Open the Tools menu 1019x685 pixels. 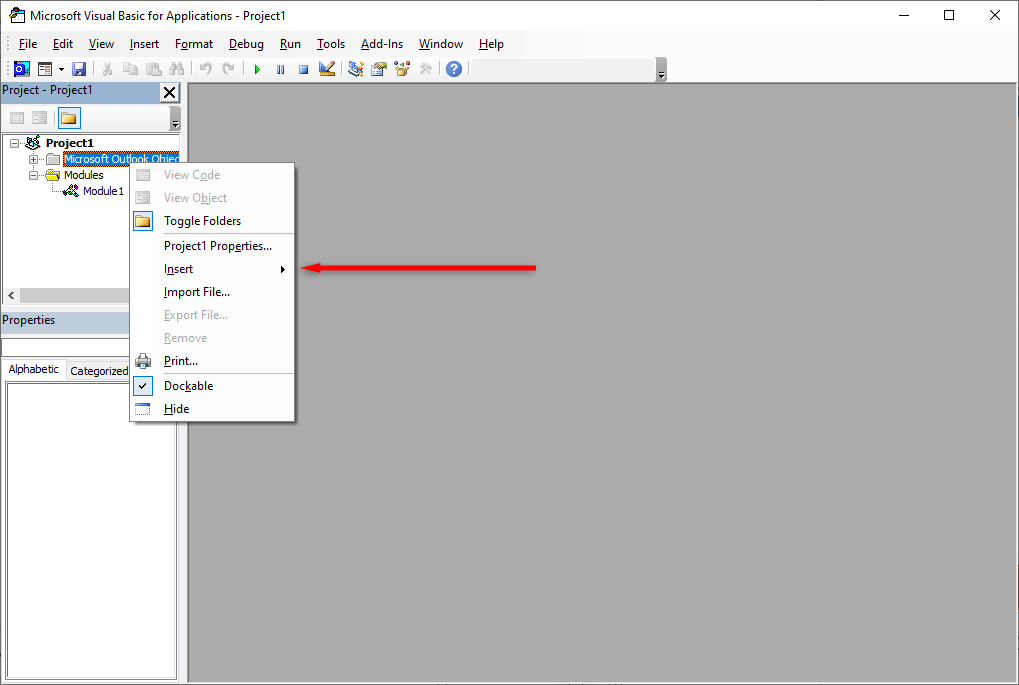(331, 44)
